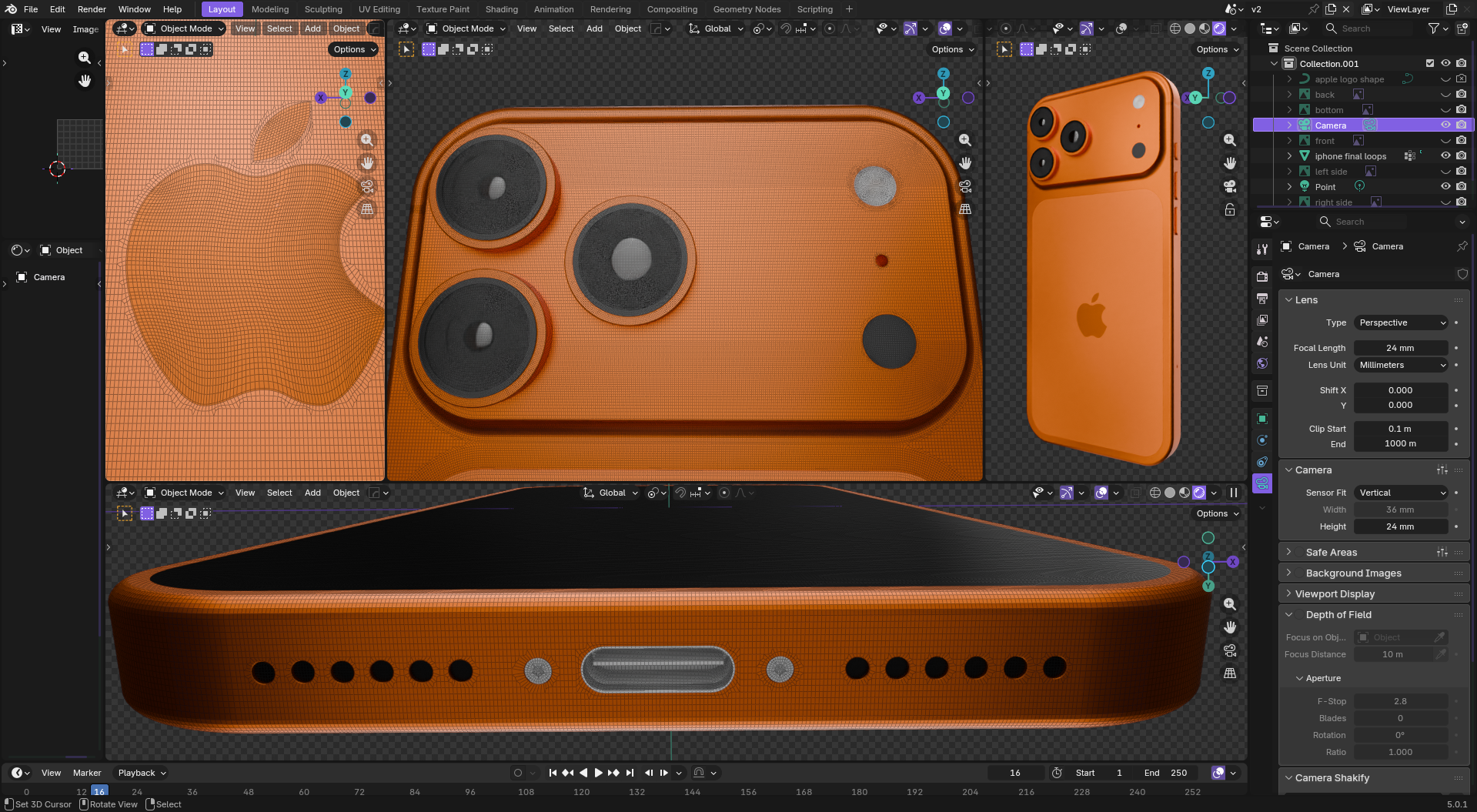Expand iphone final loops in outliner

1290,156
